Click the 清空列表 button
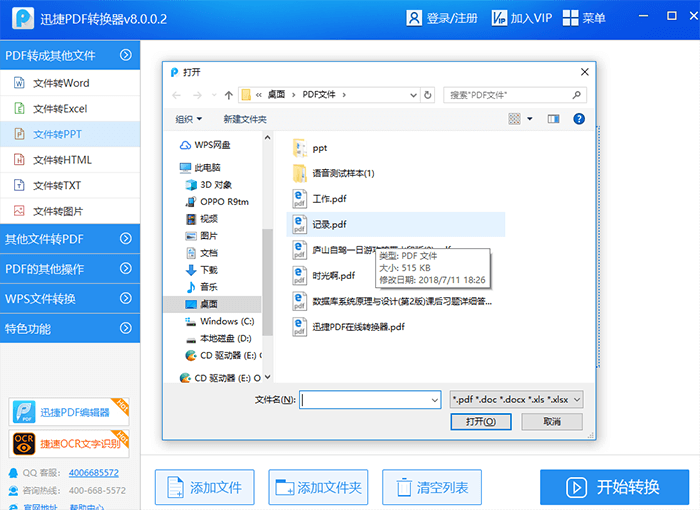700x510 pixels. point(432,487)
